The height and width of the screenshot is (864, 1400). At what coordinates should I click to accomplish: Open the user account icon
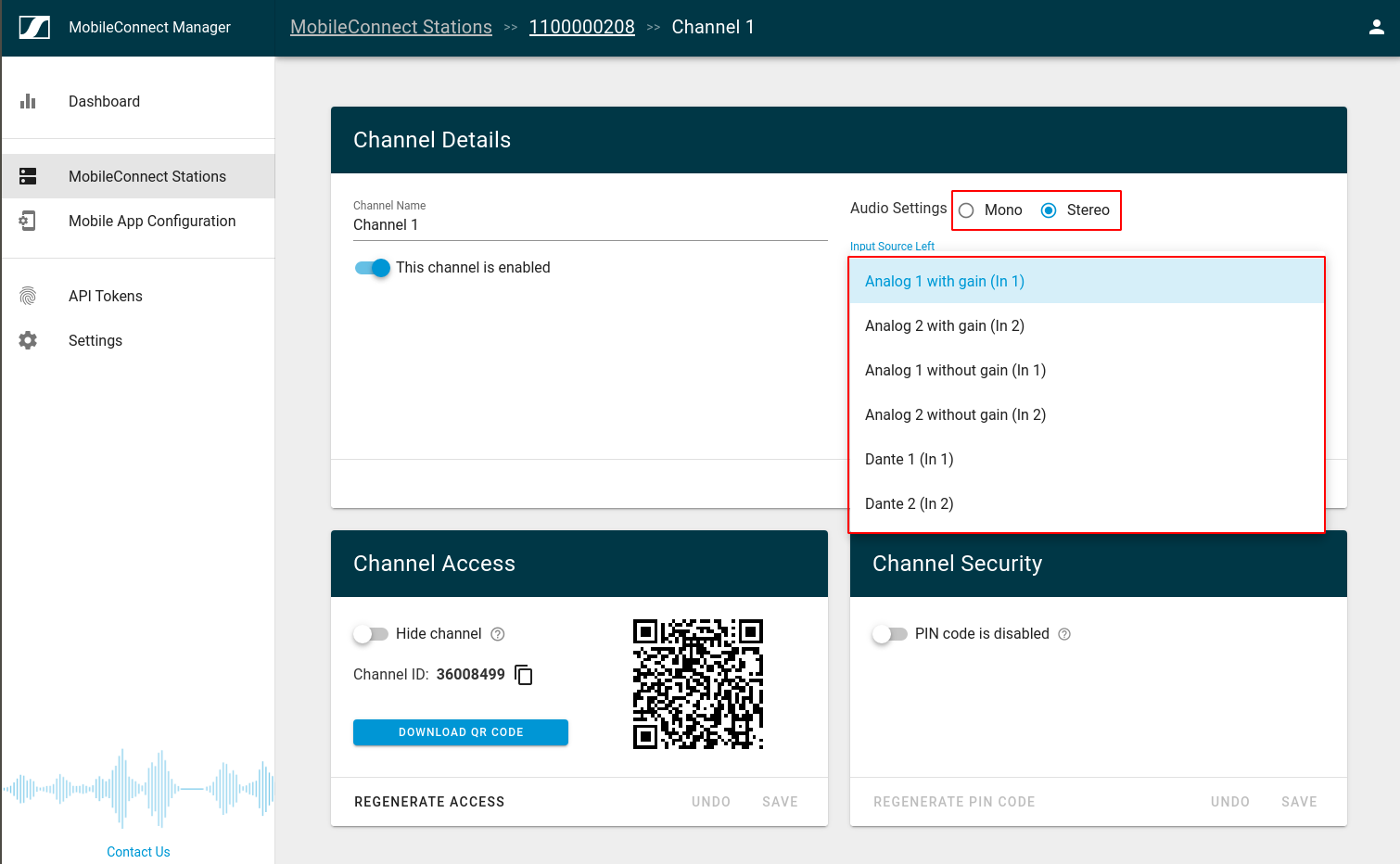1377,27
